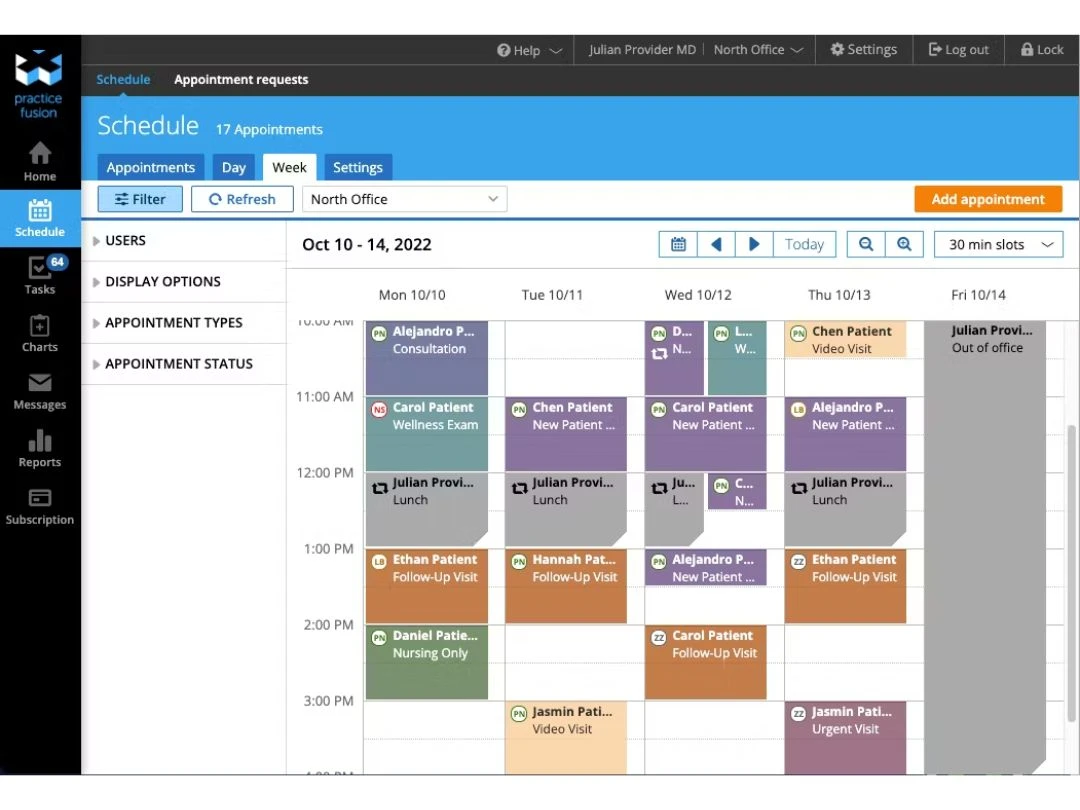Screen dimensions: 1080x810
Task: Expand the APPOINTMENT STATUS section
Action: click(x=183, y=364)
